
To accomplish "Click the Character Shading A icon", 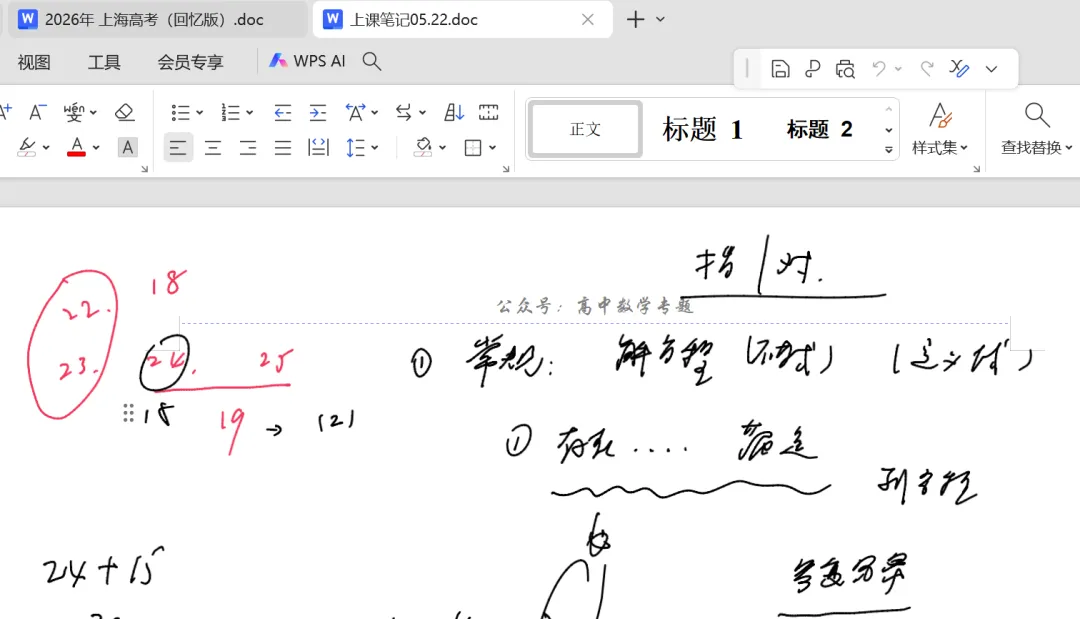I will pyautogui.click(x=127, y=147).
